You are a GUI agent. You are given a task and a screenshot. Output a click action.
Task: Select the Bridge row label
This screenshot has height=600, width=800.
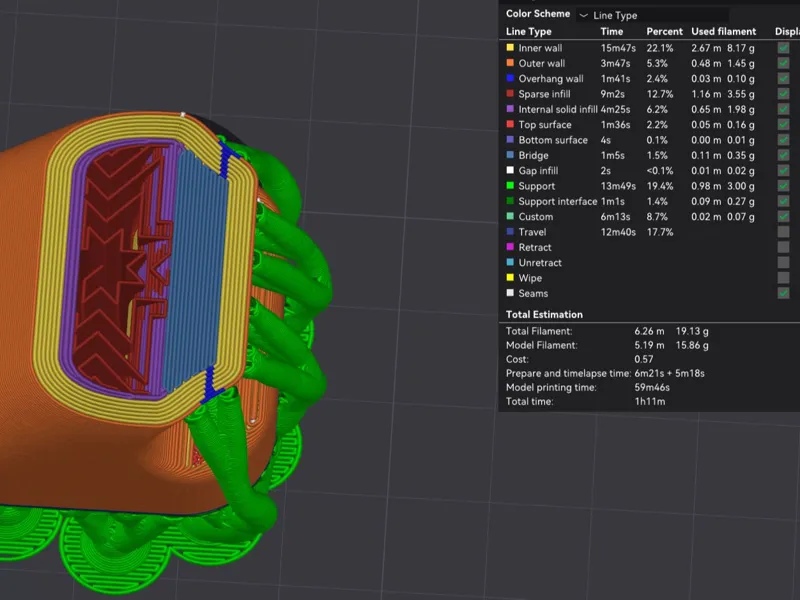pos(534,156)
